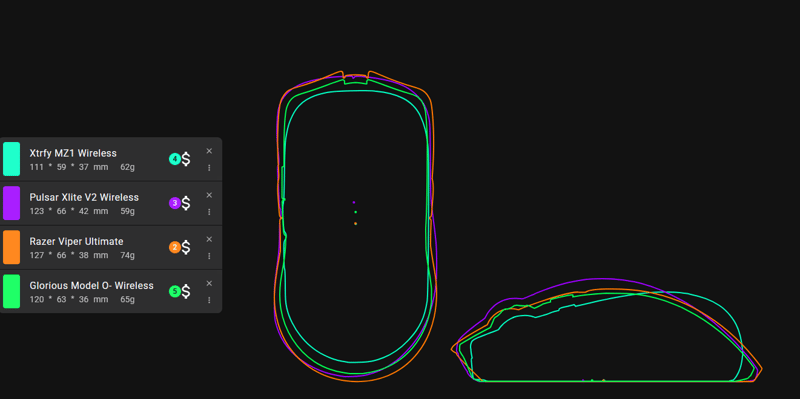Select the Glorious Model O- Wireless name
The width and height of the screenshot is (800, 399).
tap(91, 286)
